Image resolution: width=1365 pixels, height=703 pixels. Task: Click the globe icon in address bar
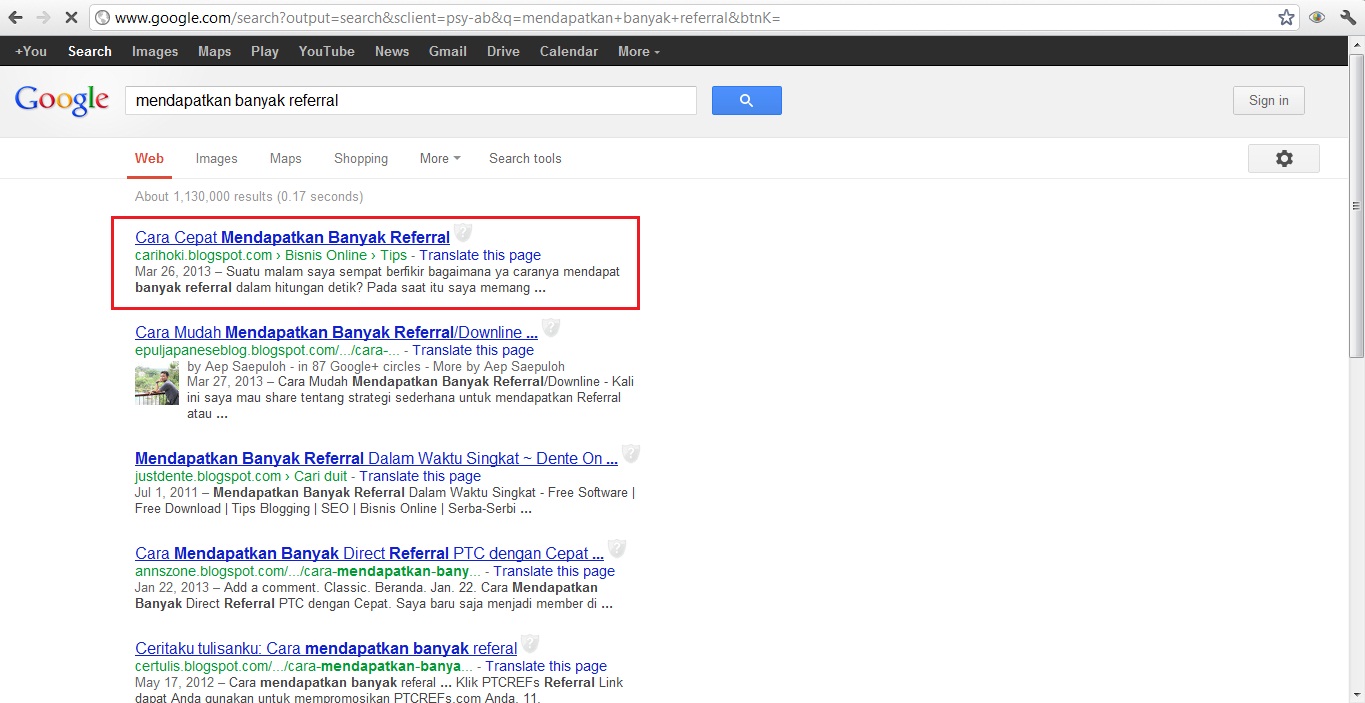pyautogui.click(x=102, y=18)
